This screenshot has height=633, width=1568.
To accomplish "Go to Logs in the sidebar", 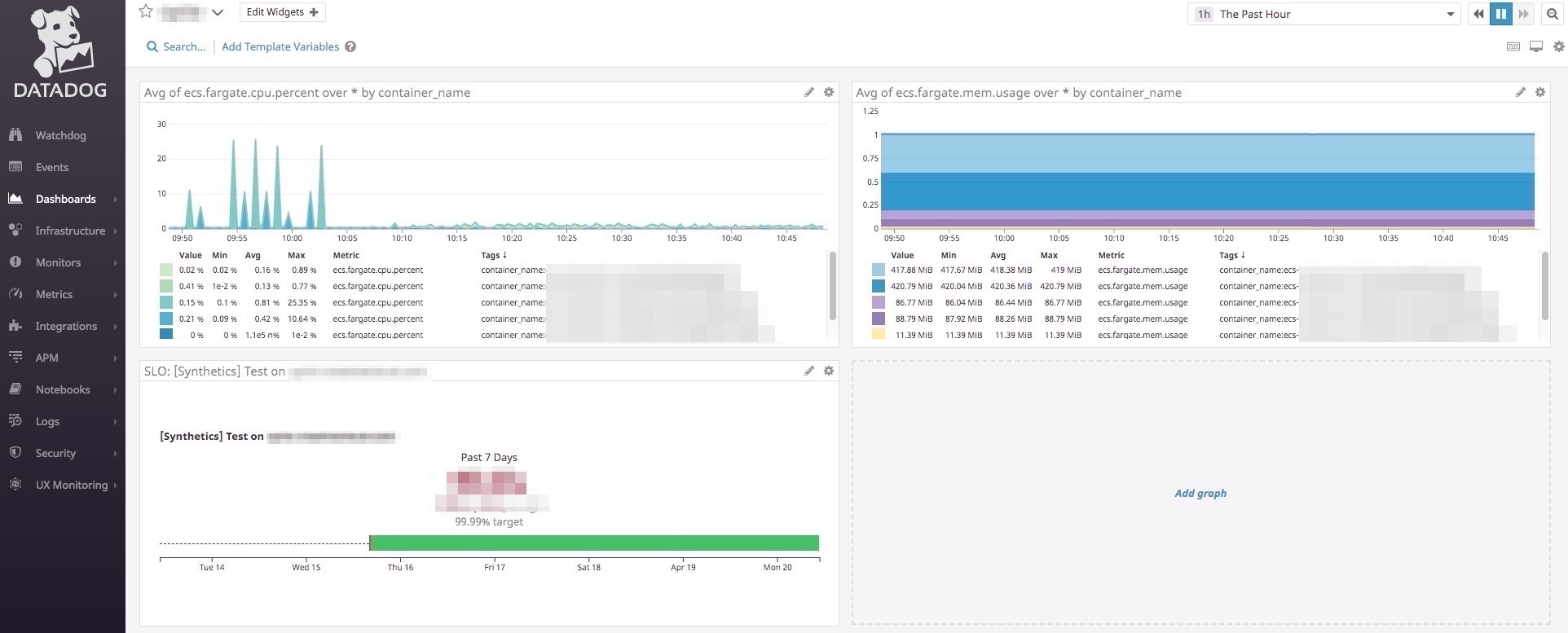I will [x=47, y=421].
